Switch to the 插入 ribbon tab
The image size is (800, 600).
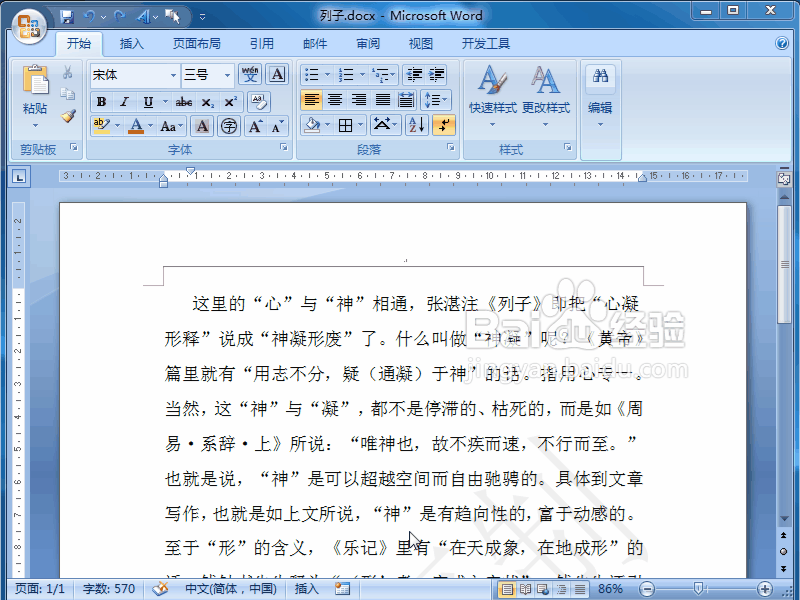tap(134, 43)
